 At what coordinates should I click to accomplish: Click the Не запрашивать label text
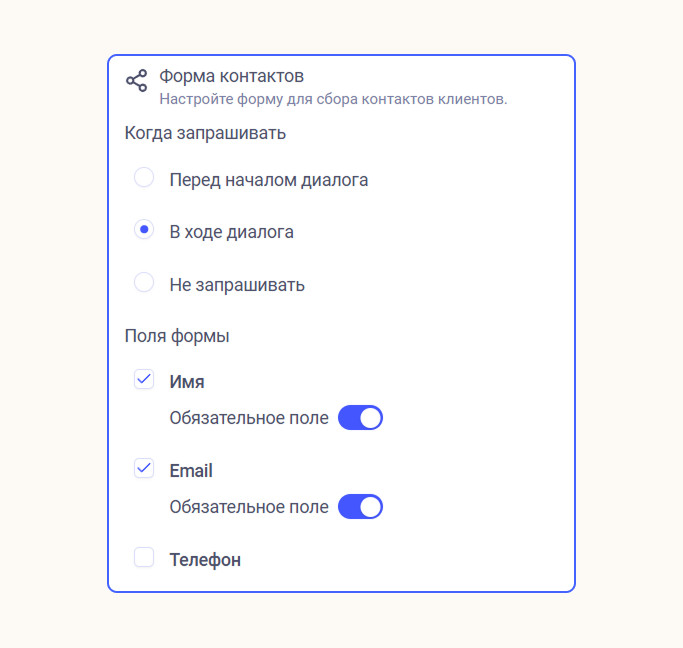click(237, 285)
